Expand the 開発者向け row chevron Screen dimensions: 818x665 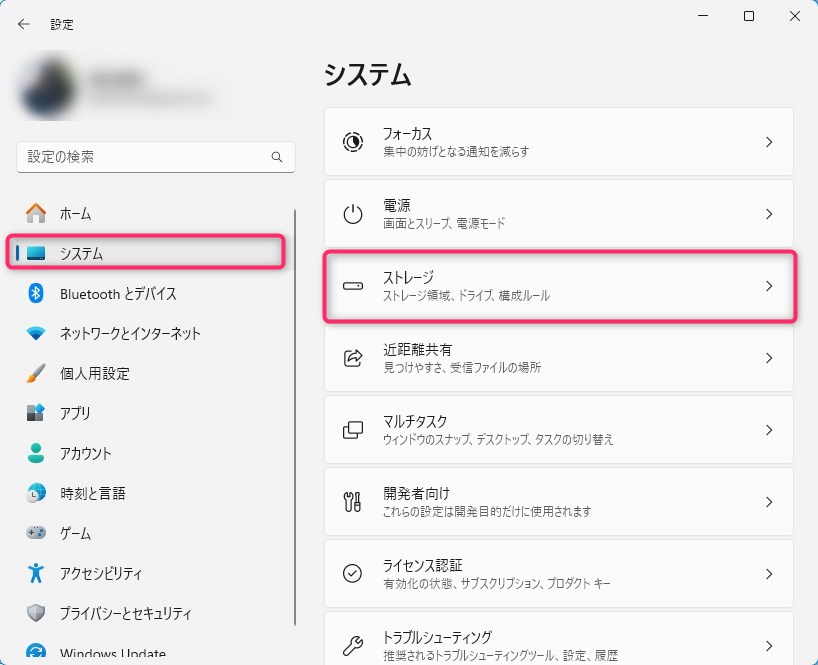point(769,502)
